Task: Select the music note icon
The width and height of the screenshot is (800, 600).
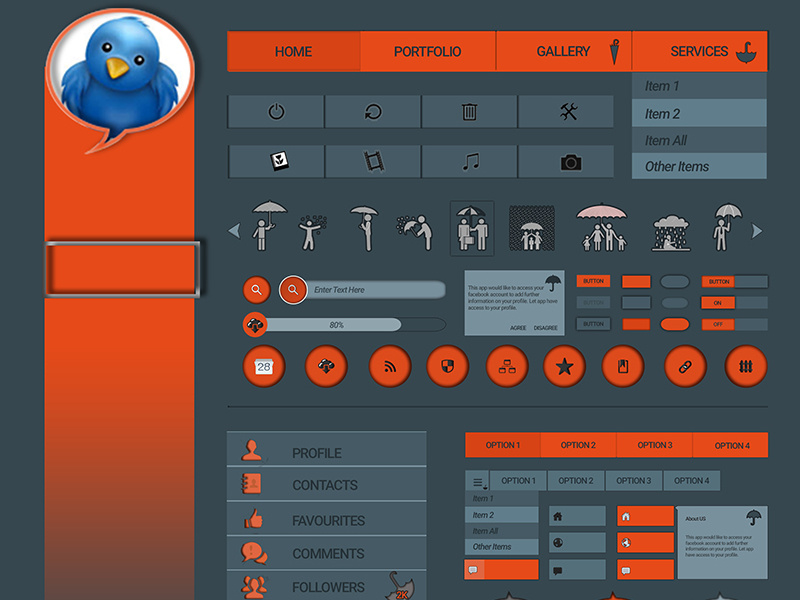Action: point(469,160)
